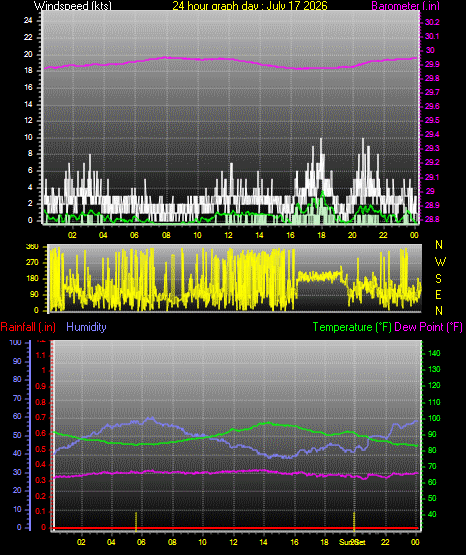
Task: Select the Temperature (°F) legend label
Action: (x=352, y=327)
